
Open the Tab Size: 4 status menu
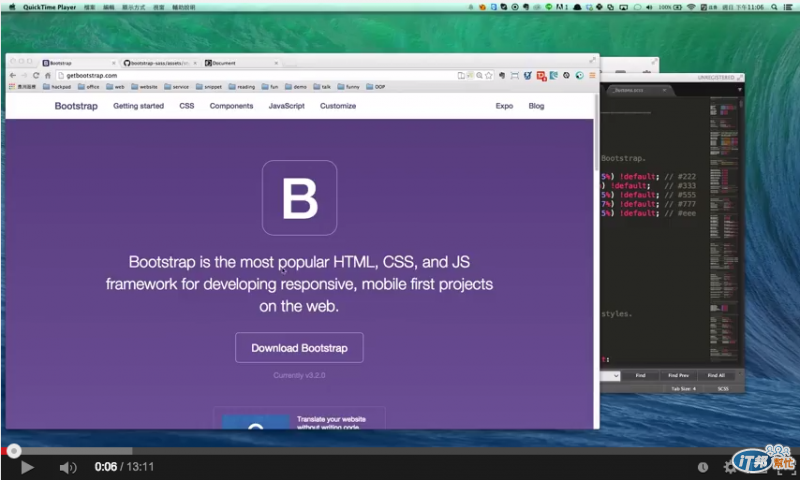[x=683, y=389]
